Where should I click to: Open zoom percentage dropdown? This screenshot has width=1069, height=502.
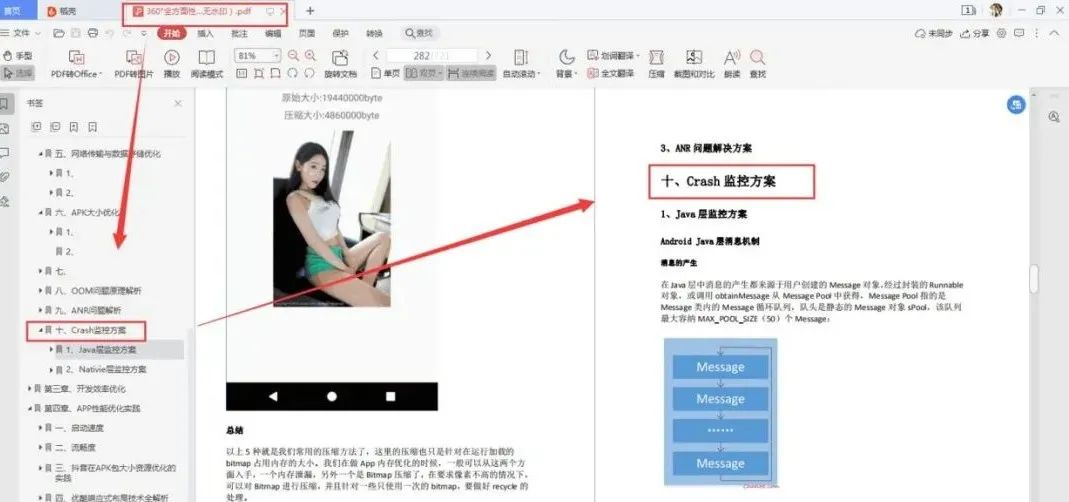pyautogui.click(x=276, y=56)
